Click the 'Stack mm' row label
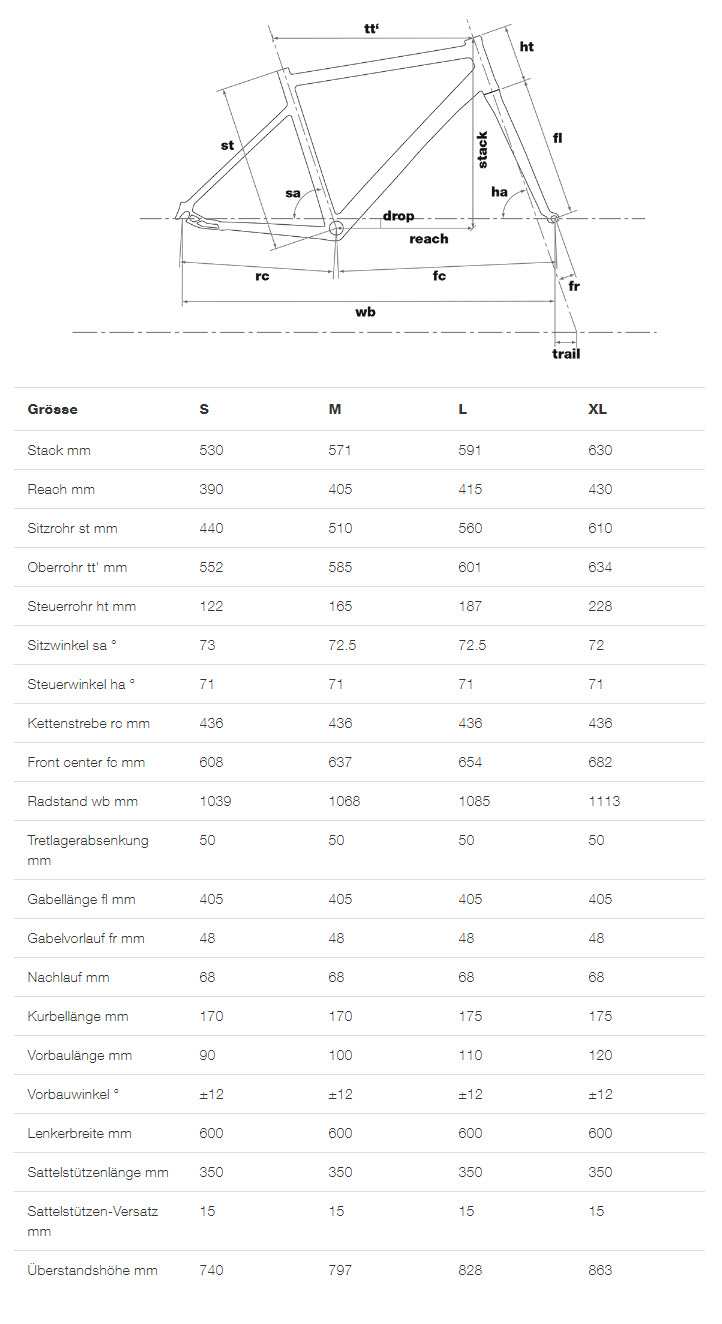Viewport: 722px width, 1324px height. [x=59, y=450]
